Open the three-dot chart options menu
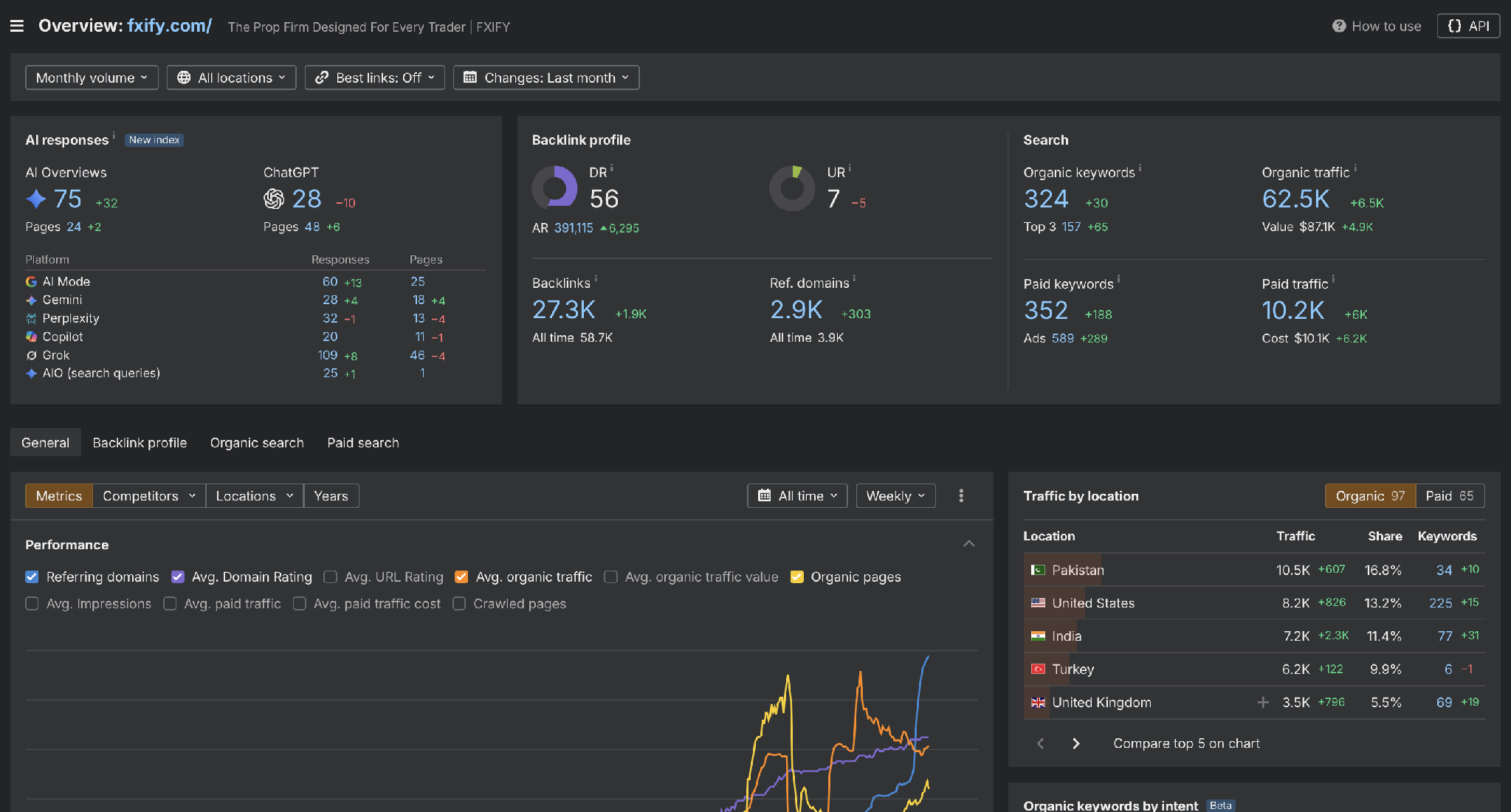The image size is (1511, 812). point(960,496)
